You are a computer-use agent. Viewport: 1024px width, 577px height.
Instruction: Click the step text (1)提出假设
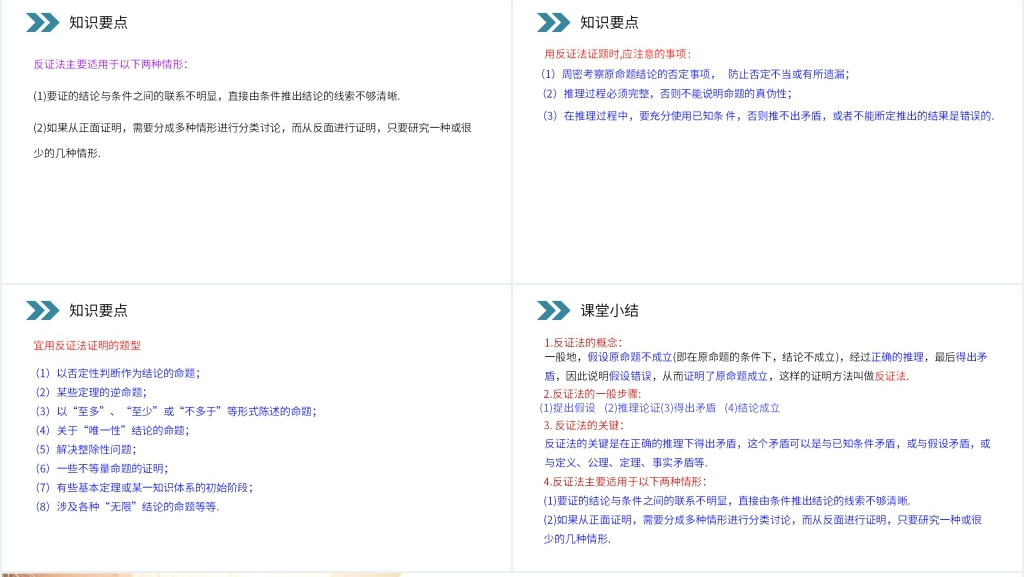(x=568, y=408)
